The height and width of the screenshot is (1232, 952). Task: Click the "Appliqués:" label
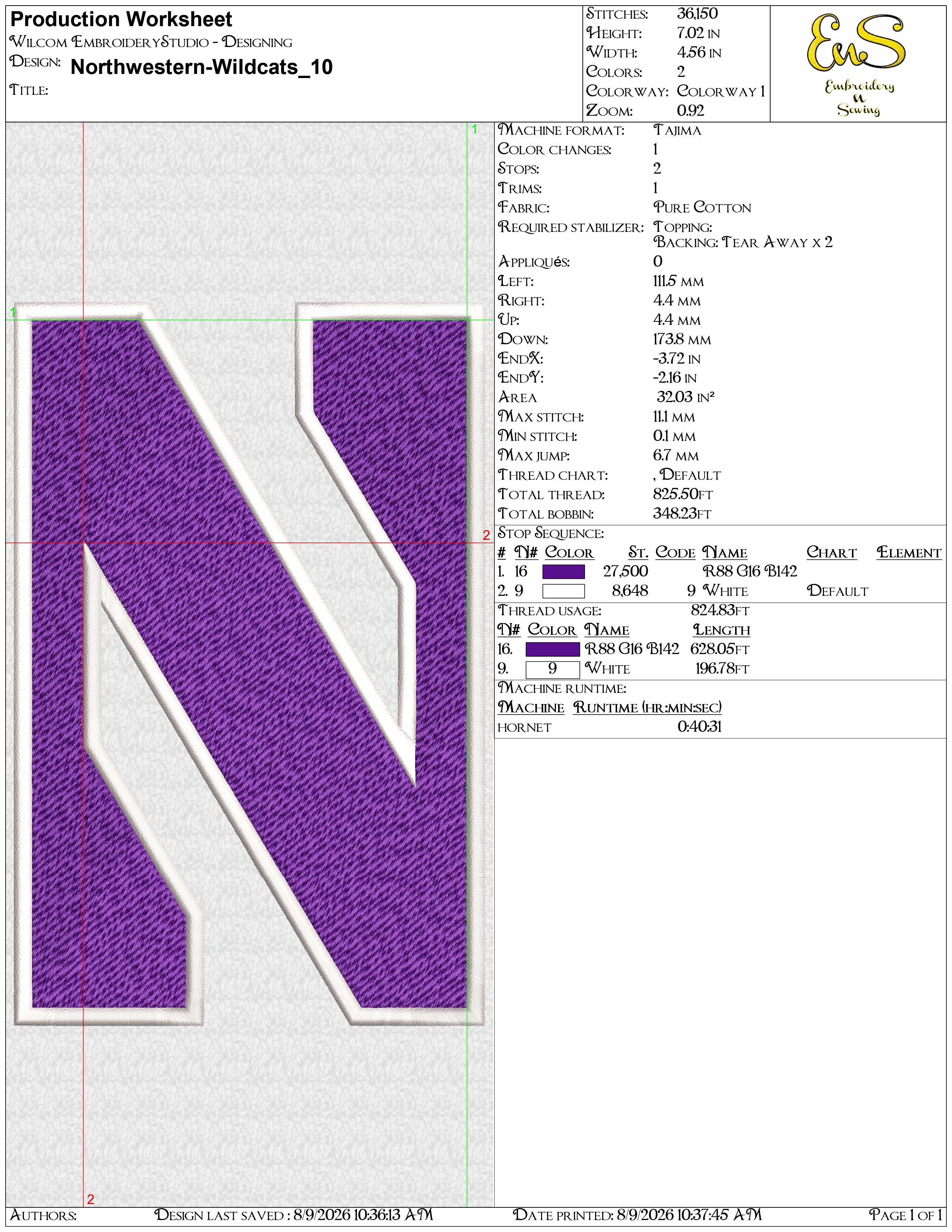(x=533, y=262)
